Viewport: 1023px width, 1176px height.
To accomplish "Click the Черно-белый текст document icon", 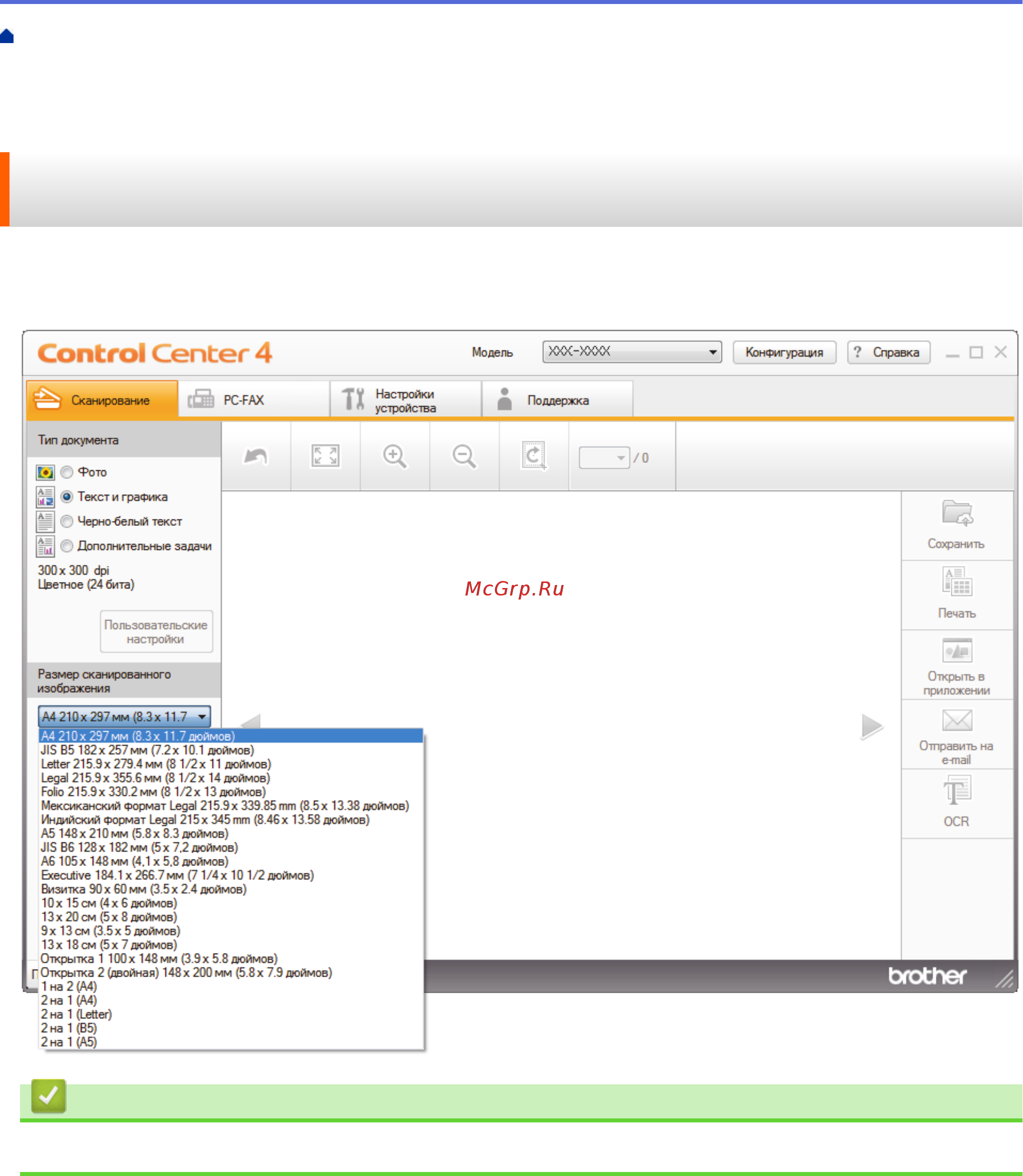I will (45, 521).
